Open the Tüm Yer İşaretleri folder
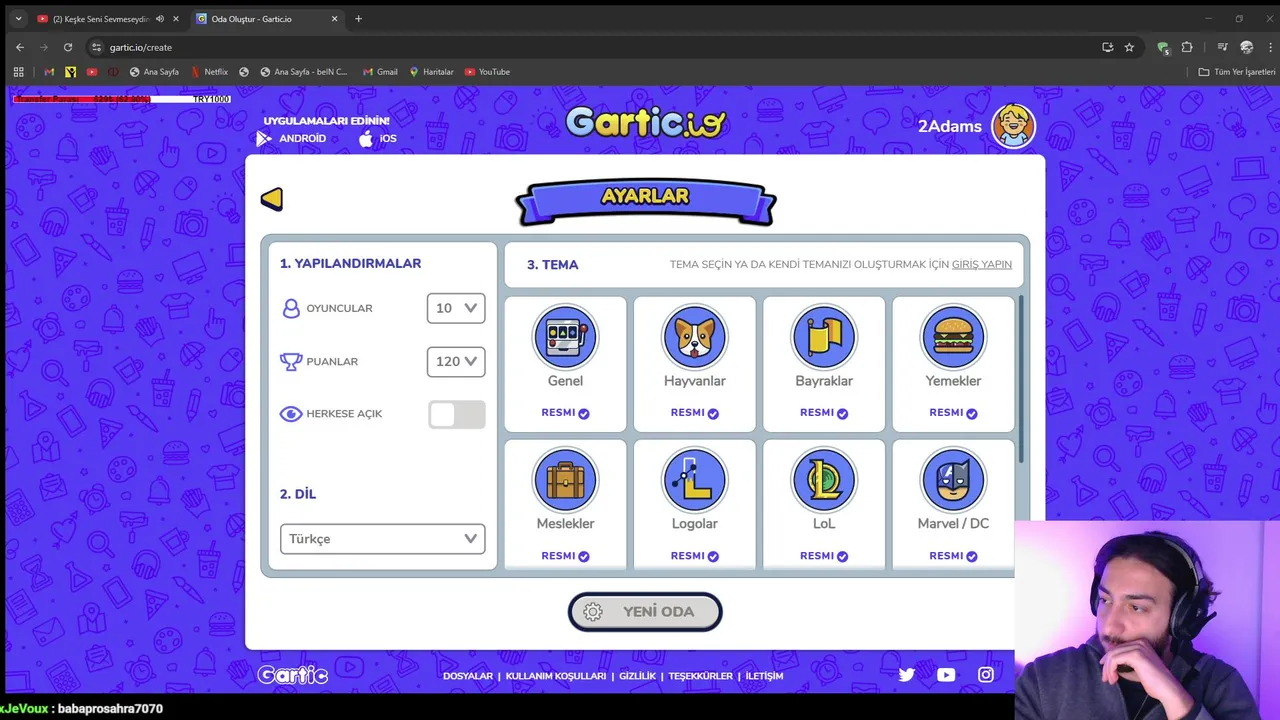 [x=1237, y=72]
